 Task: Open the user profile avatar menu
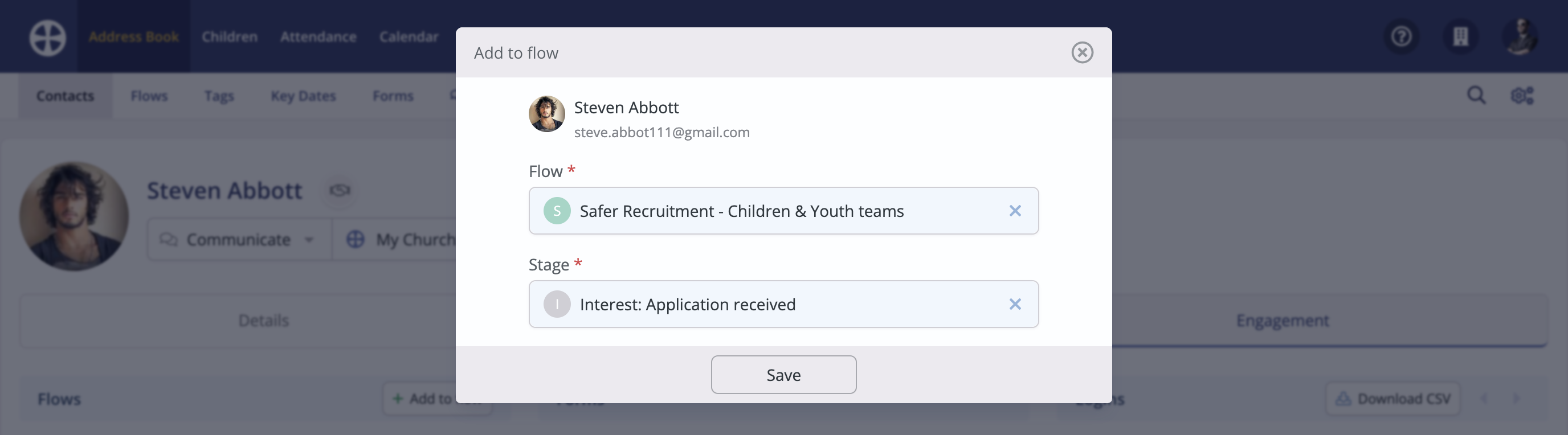(x=1520, y=37)
